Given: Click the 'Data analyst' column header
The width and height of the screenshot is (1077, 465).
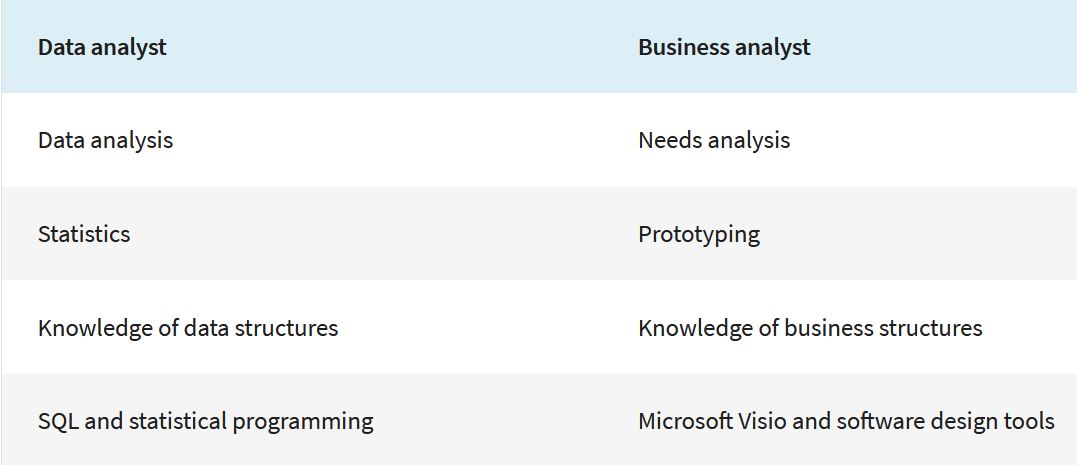Looking at the screenshot, I should pyautogui.click(x=102, y=47).
